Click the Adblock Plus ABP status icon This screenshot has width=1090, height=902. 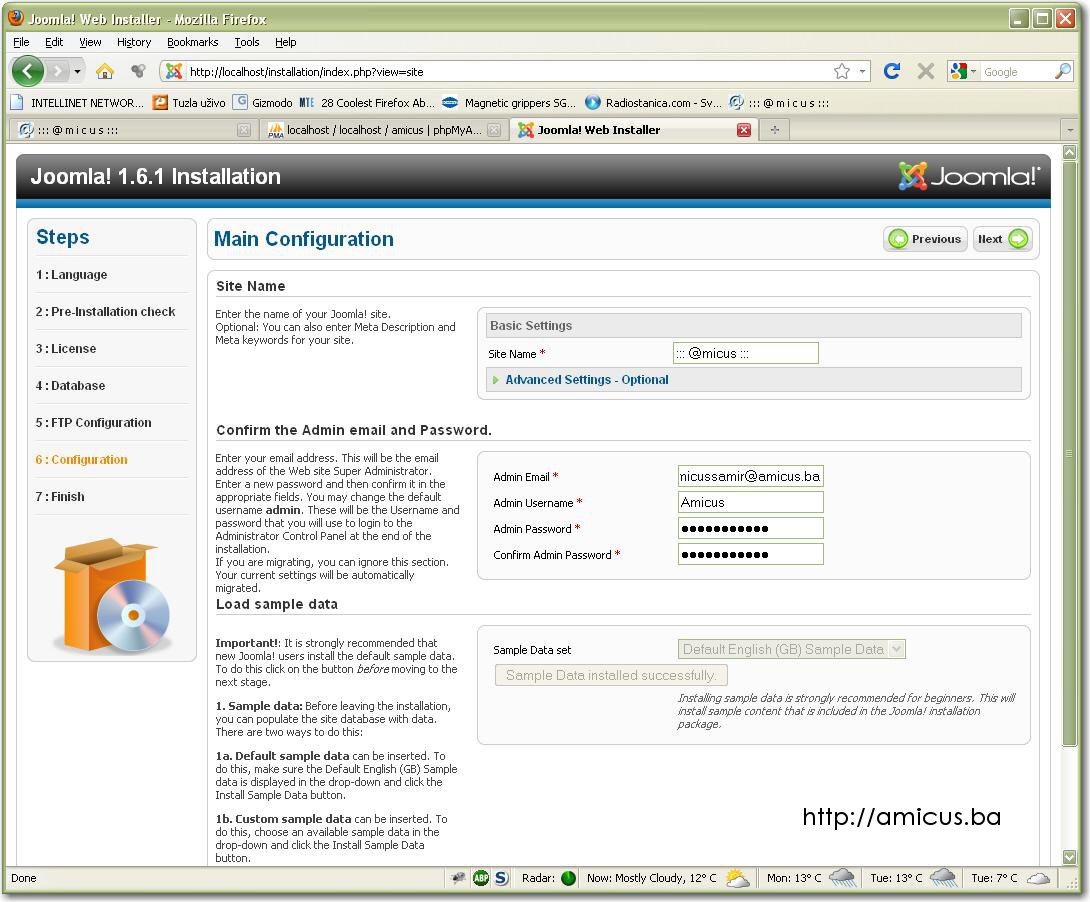coord(481,878)
